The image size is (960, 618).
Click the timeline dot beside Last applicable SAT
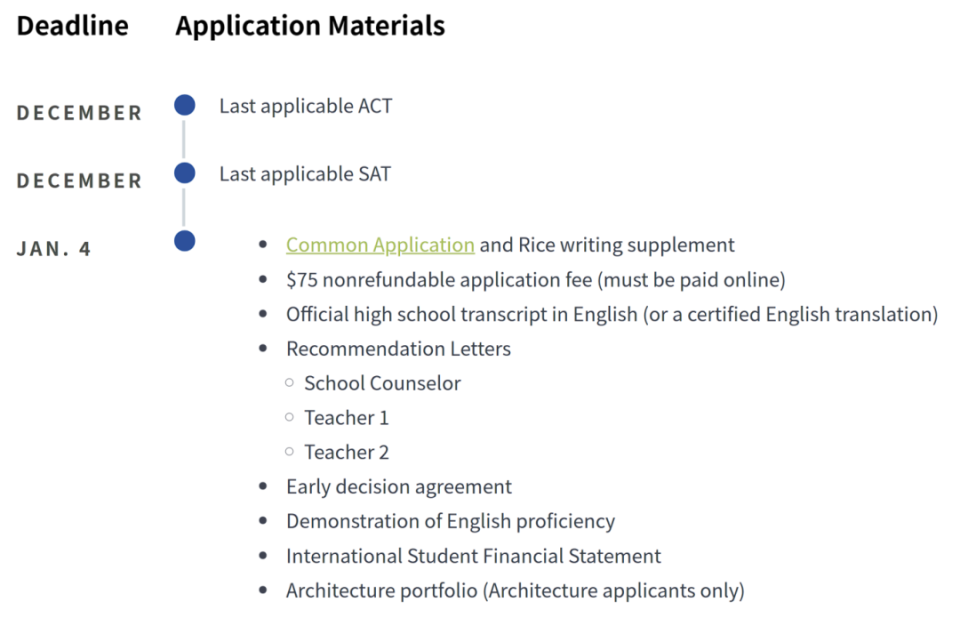[x=184, y=173]
